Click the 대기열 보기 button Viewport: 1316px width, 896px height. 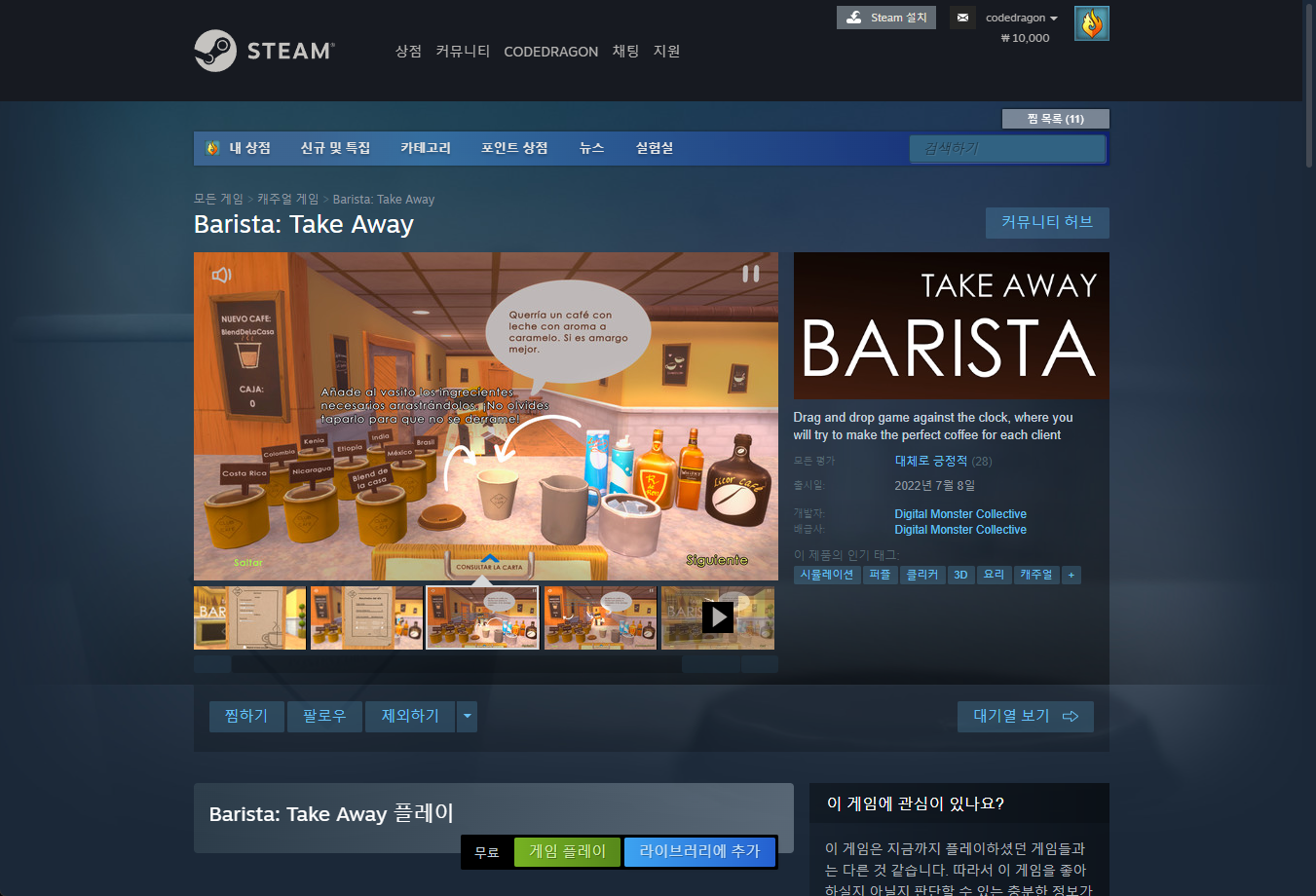tap(1026, 716)
